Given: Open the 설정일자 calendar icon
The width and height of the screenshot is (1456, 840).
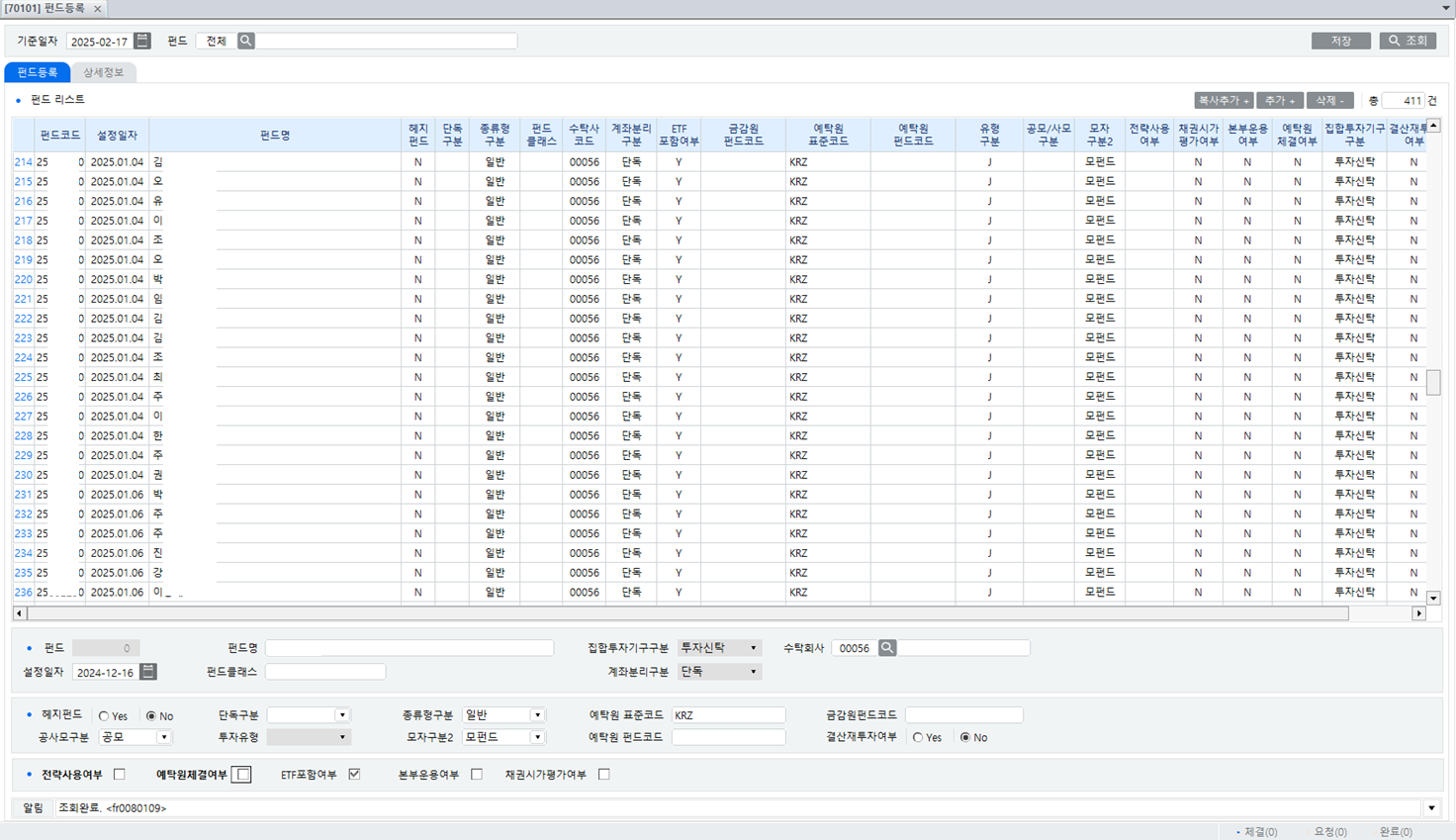Looking at the screenshot, I should [x=148, y=672].
